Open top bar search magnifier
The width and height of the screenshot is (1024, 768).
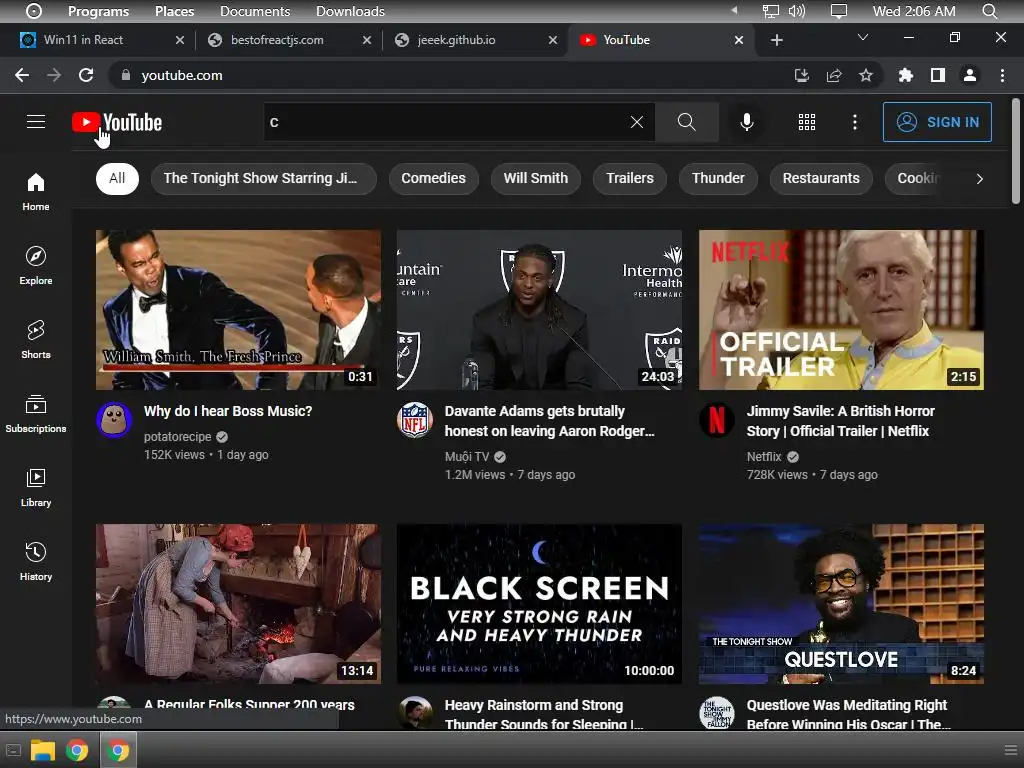point(989,11)
